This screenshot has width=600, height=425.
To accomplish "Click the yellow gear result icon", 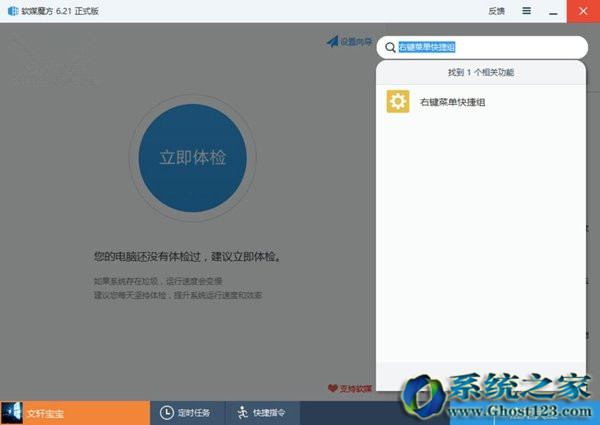I will [x=398, y=102].
